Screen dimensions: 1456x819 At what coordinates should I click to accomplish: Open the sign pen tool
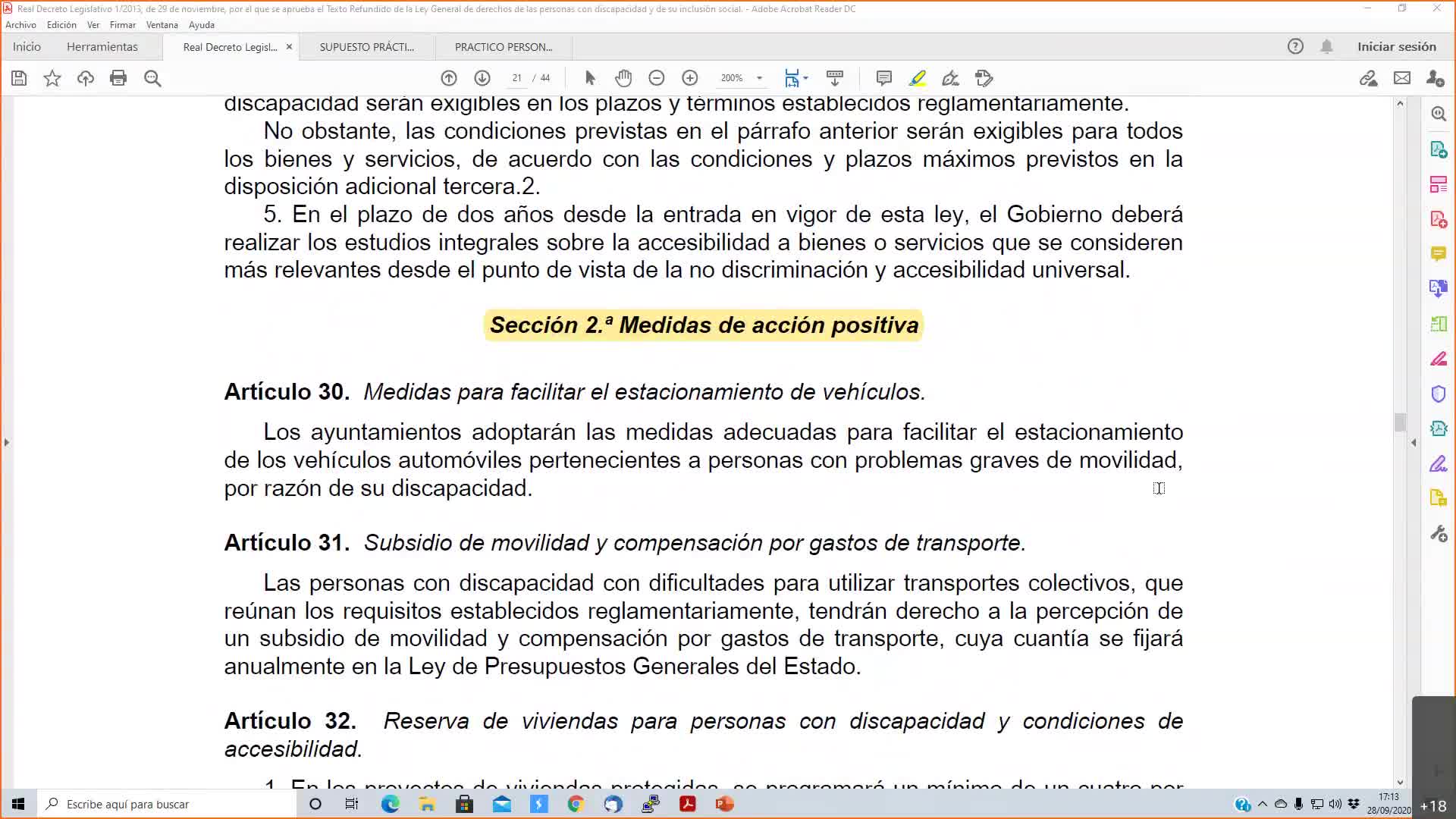point(950,78)
